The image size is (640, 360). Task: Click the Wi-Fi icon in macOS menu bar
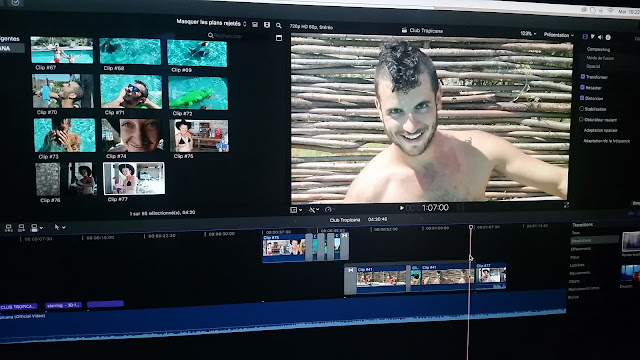[x=611, y=11]
